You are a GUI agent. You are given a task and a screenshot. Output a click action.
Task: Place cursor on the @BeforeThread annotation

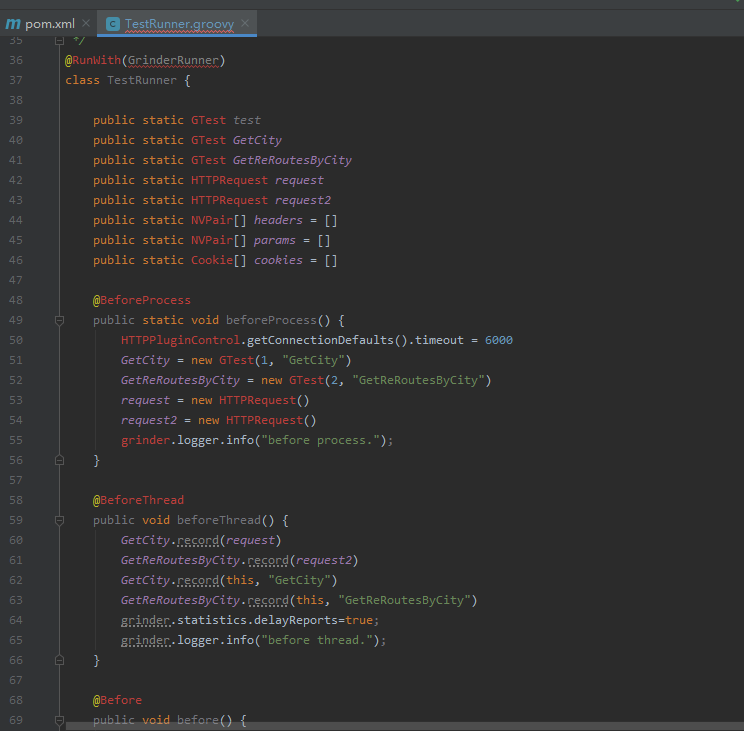pyautogui.click(x=138, y=500)
